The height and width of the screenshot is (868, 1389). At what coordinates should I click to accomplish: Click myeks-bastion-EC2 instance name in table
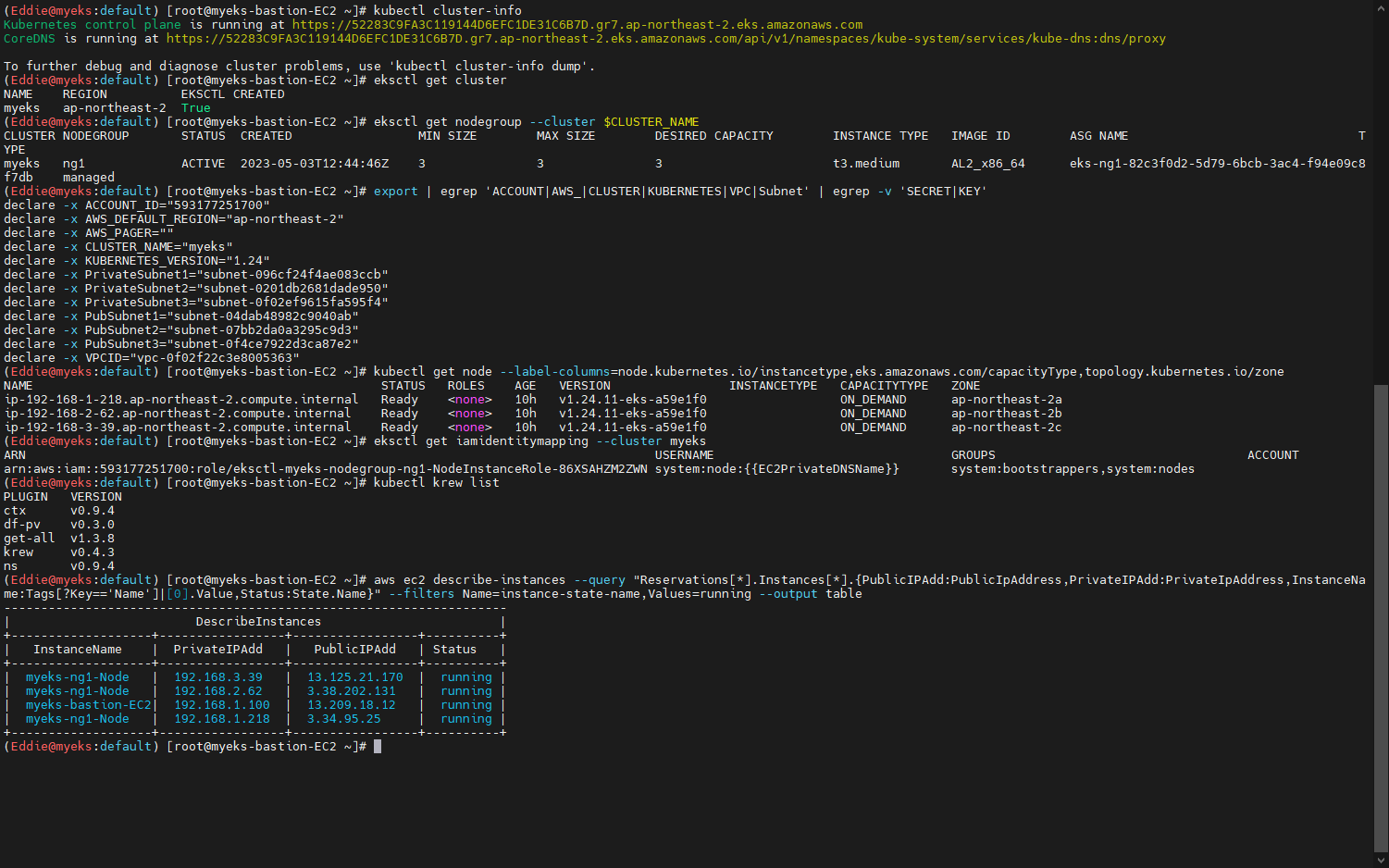tap(89, 705)
